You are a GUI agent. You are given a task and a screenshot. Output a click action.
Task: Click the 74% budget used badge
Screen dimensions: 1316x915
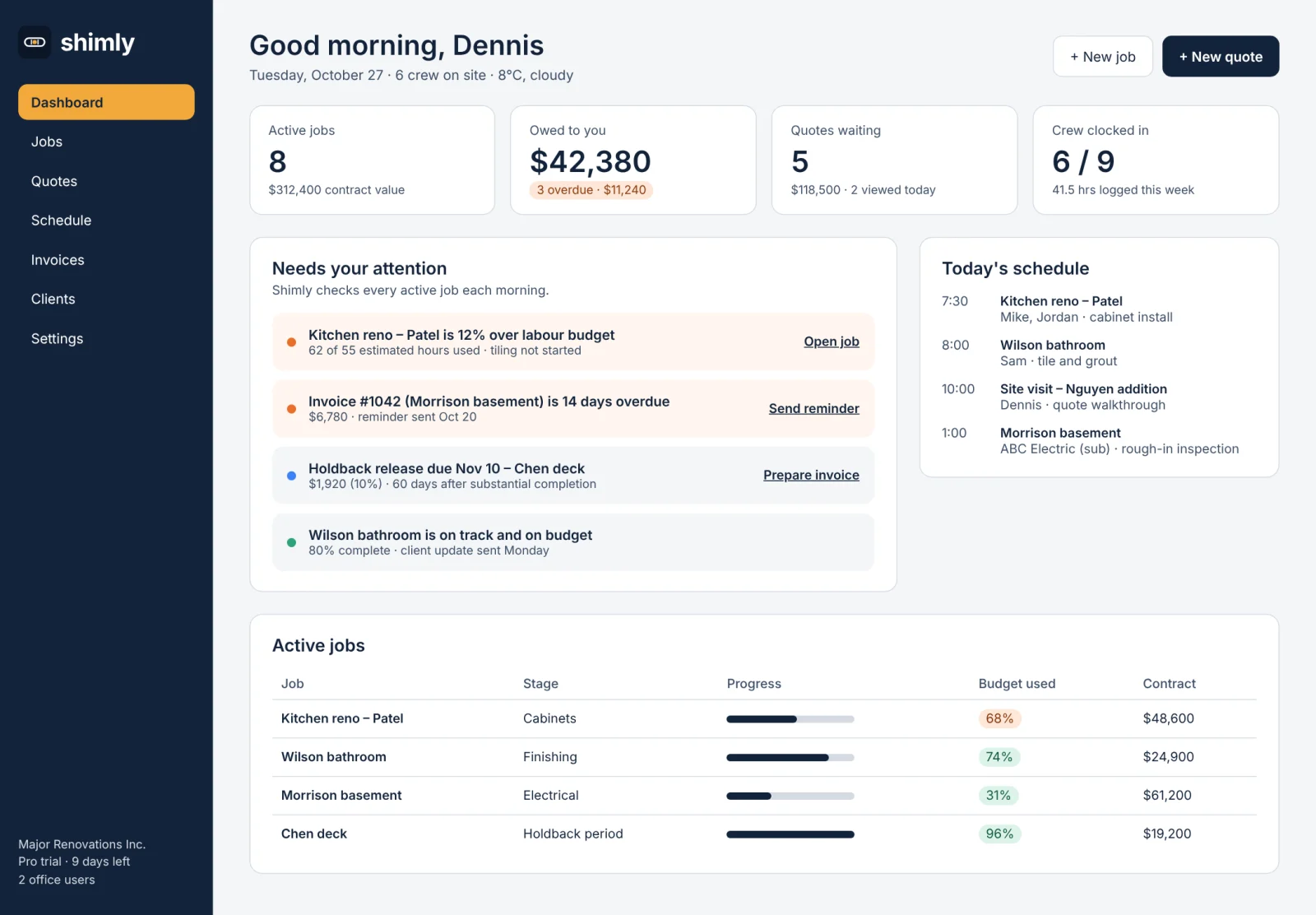tap(999, 757)
